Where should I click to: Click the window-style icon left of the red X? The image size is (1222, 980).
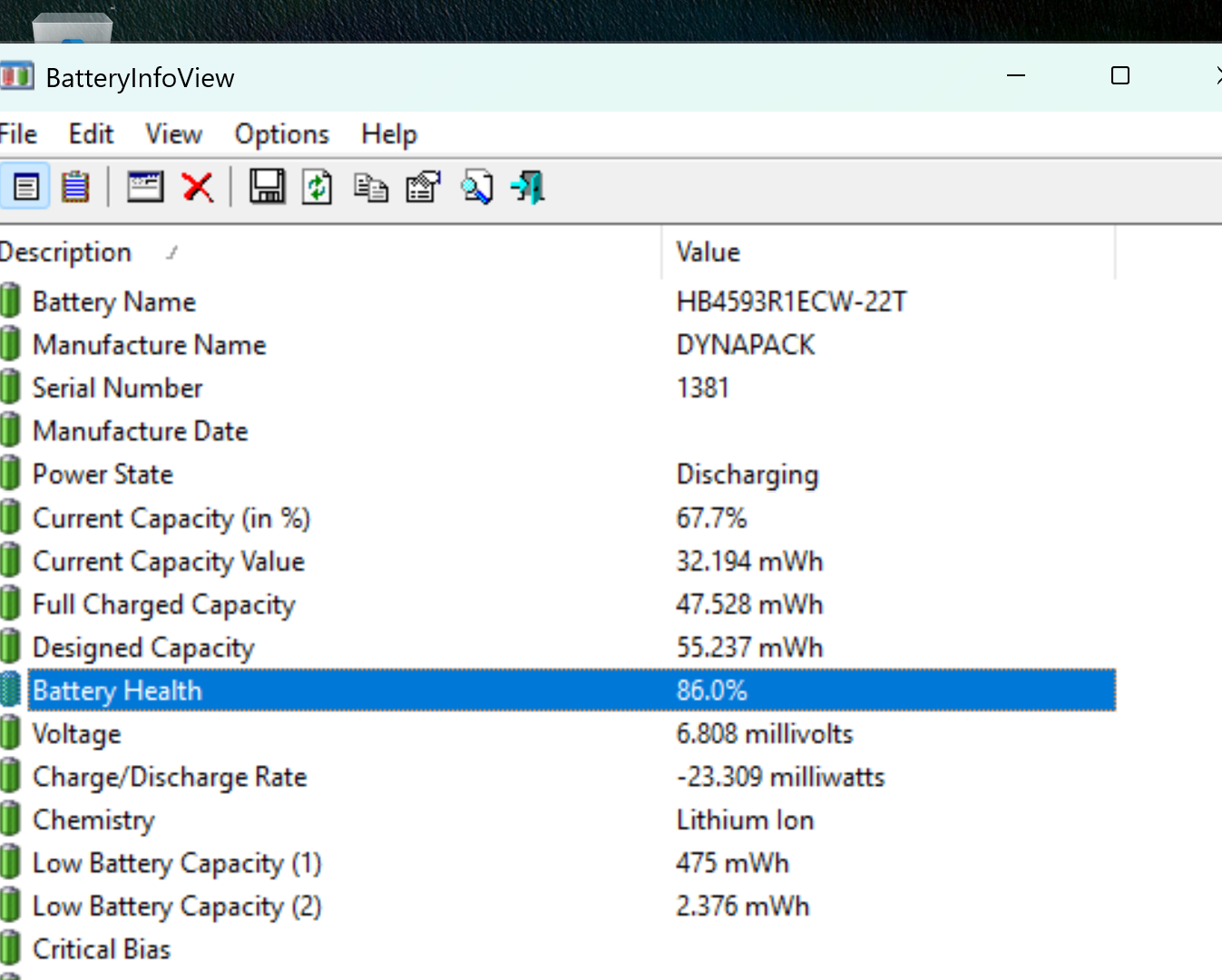(145, 187)
